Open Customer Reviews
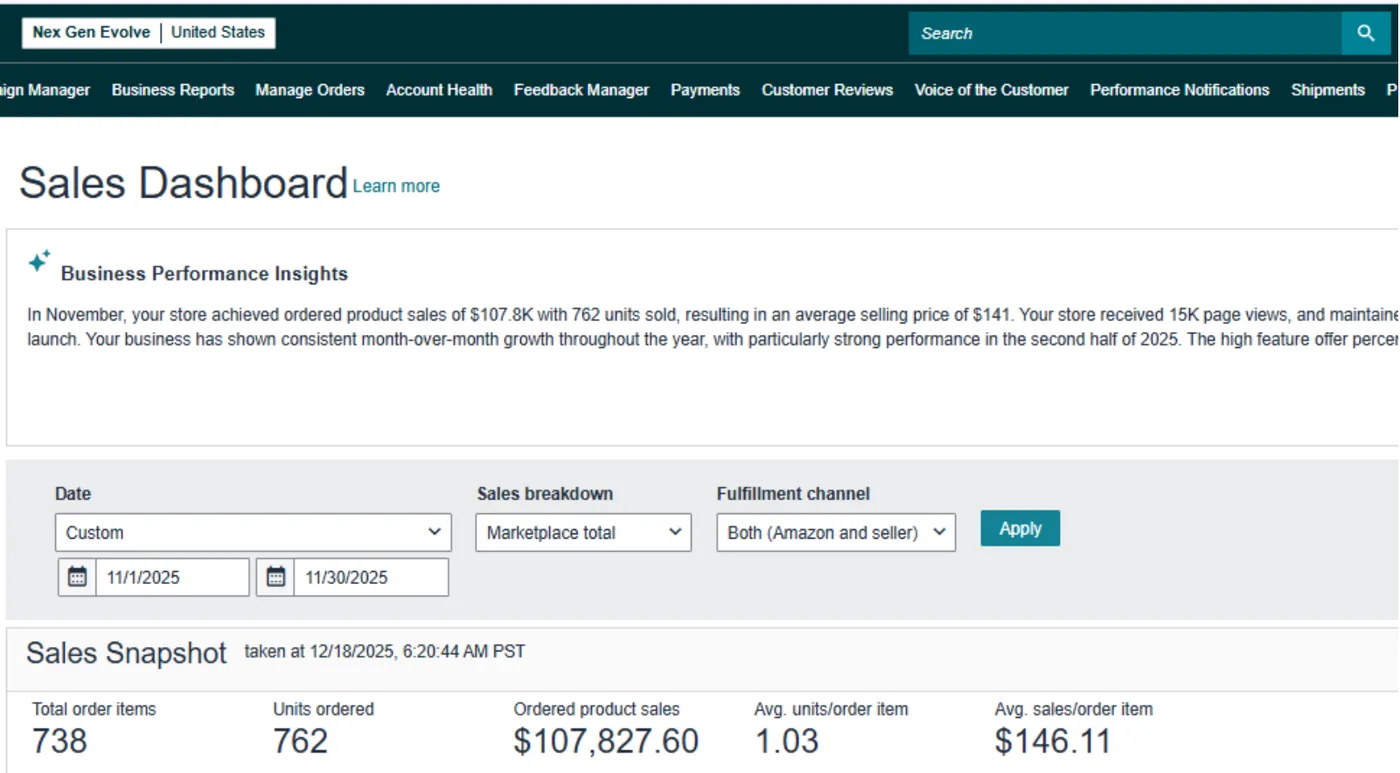The height and width of the screenshot is (773, 1400). 827,90
